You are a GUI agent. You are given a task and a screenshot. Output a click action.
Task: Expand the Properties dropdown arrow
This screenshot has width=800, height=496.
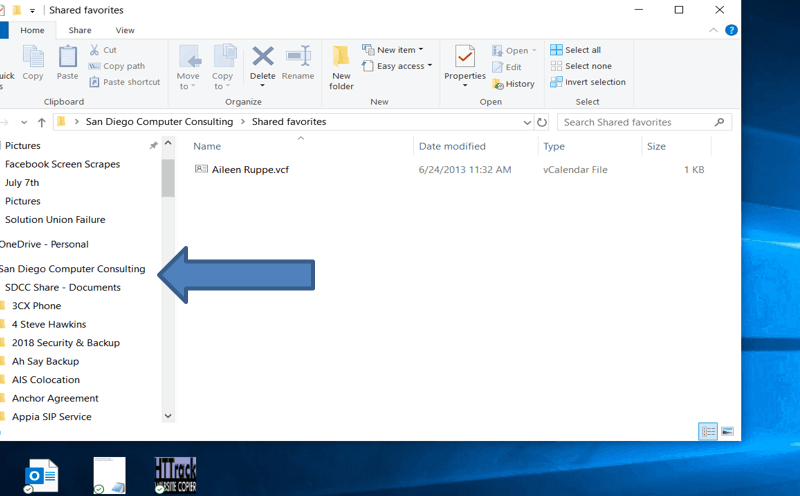point(465,86)
